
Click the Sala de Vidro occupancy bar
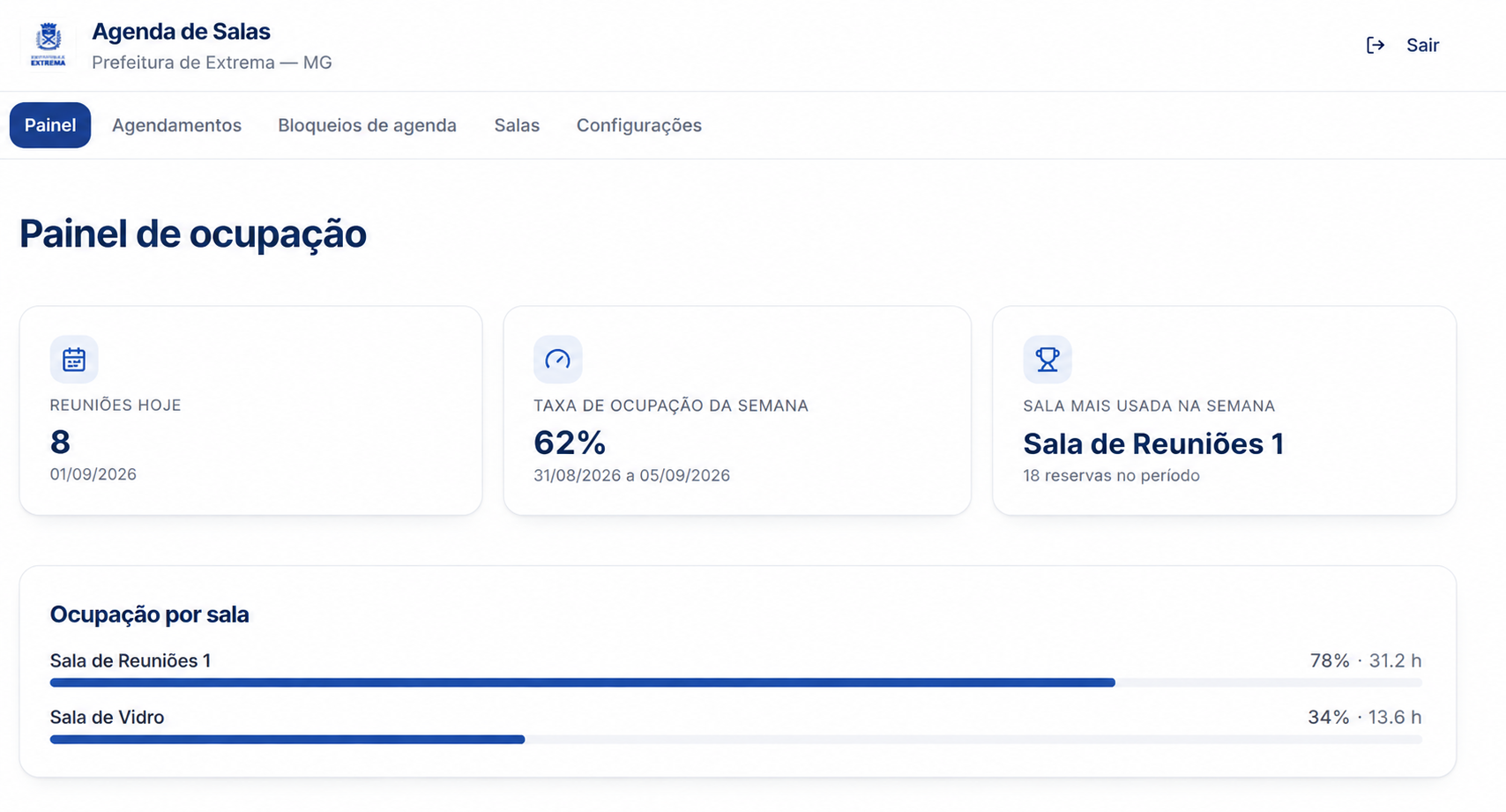(735, 739)
